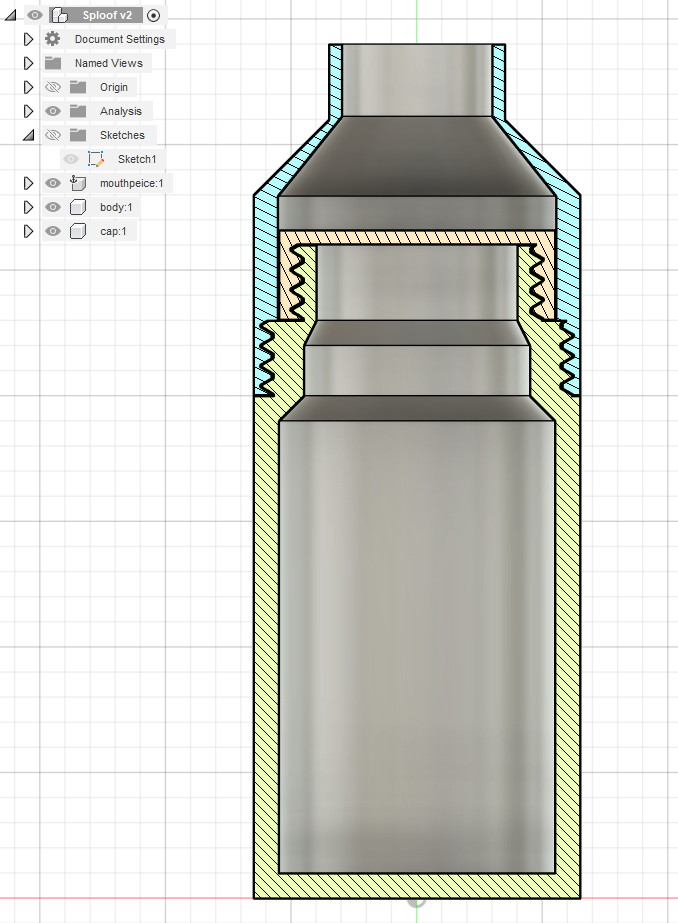Click the Analysis folder icon

tap(78, 111)
